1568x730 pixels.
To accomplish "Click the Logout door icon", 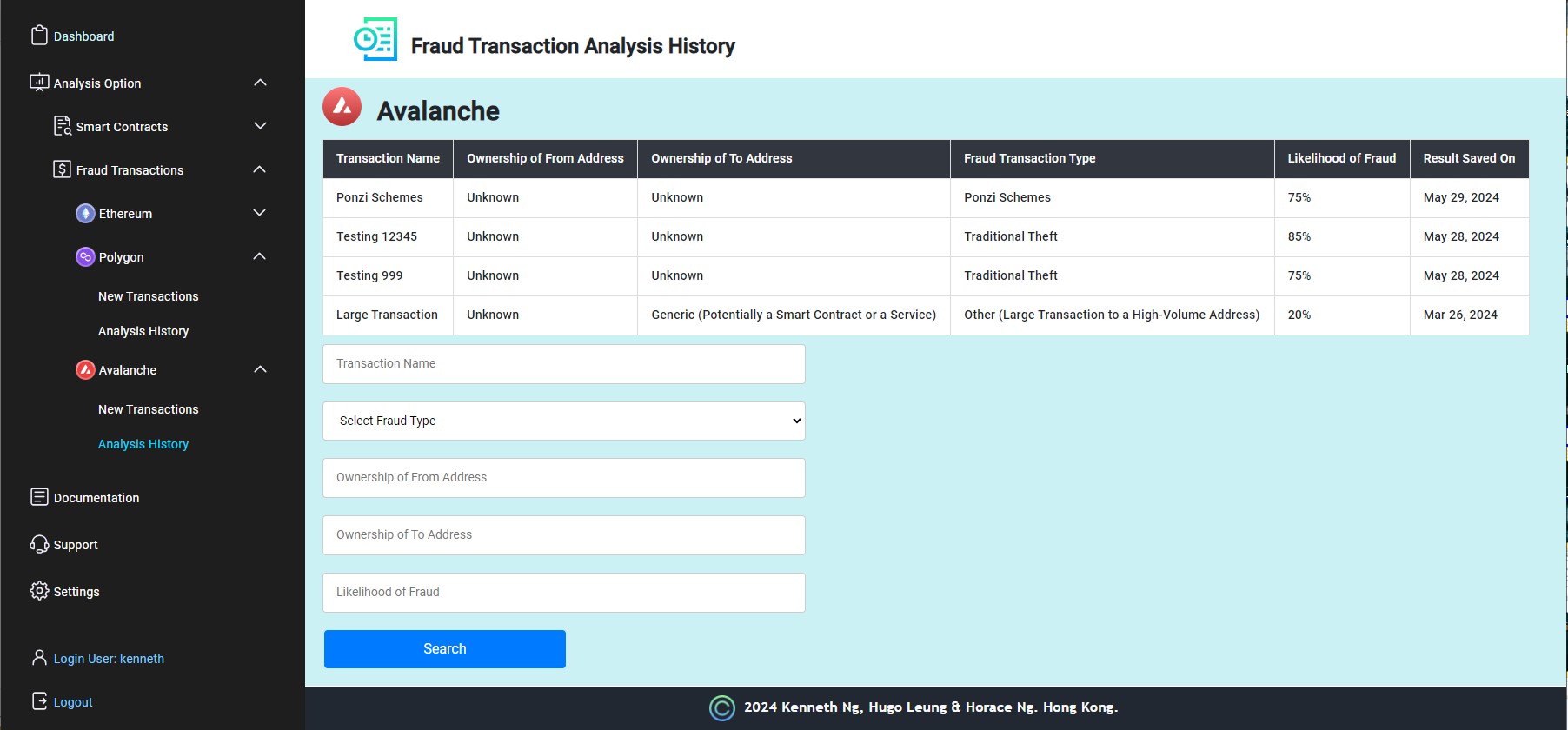I will pos(39,701).
